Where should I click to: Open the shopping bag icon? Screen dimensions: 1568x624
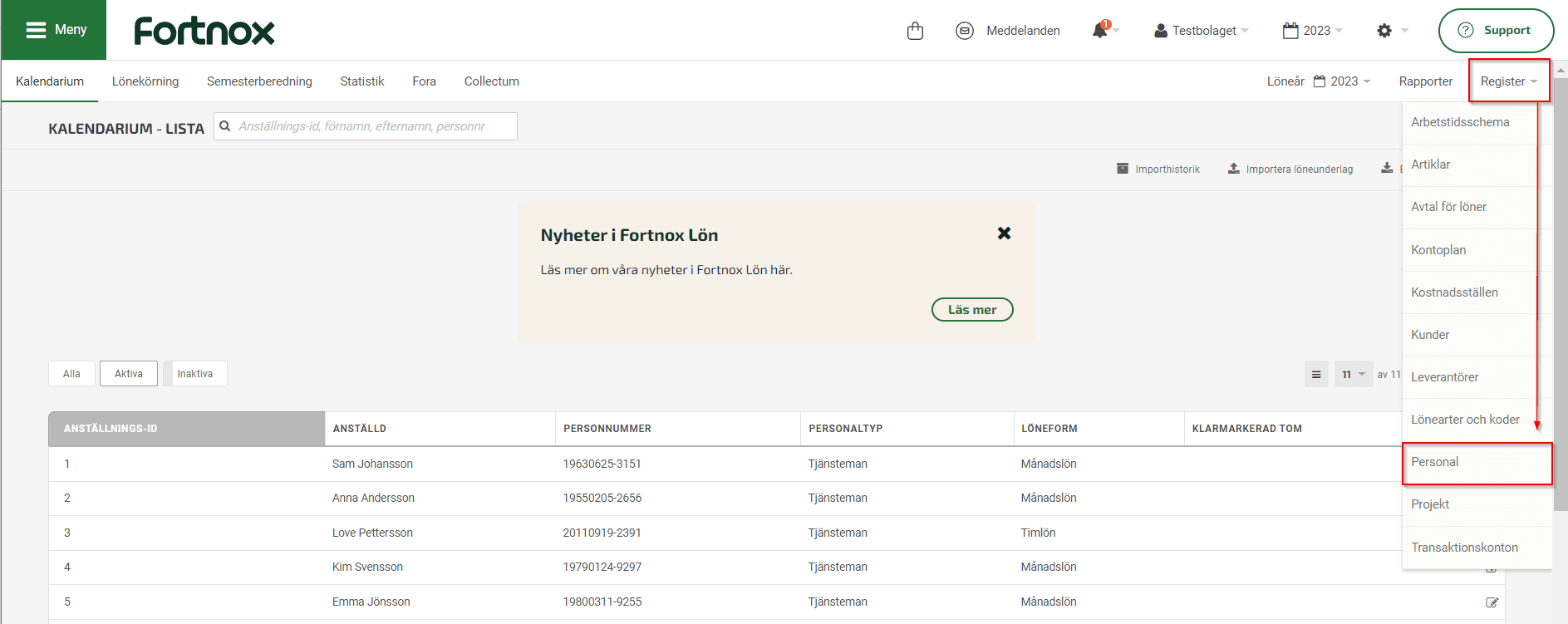915,31
